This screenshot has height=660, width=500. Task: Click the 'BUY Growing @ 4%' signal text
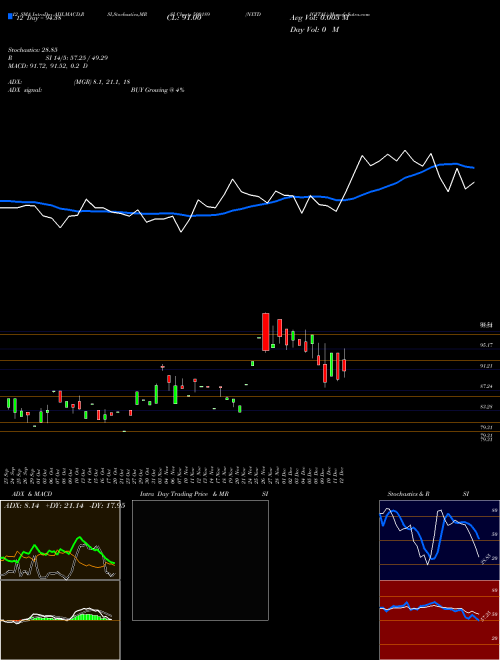pos(157,90)
